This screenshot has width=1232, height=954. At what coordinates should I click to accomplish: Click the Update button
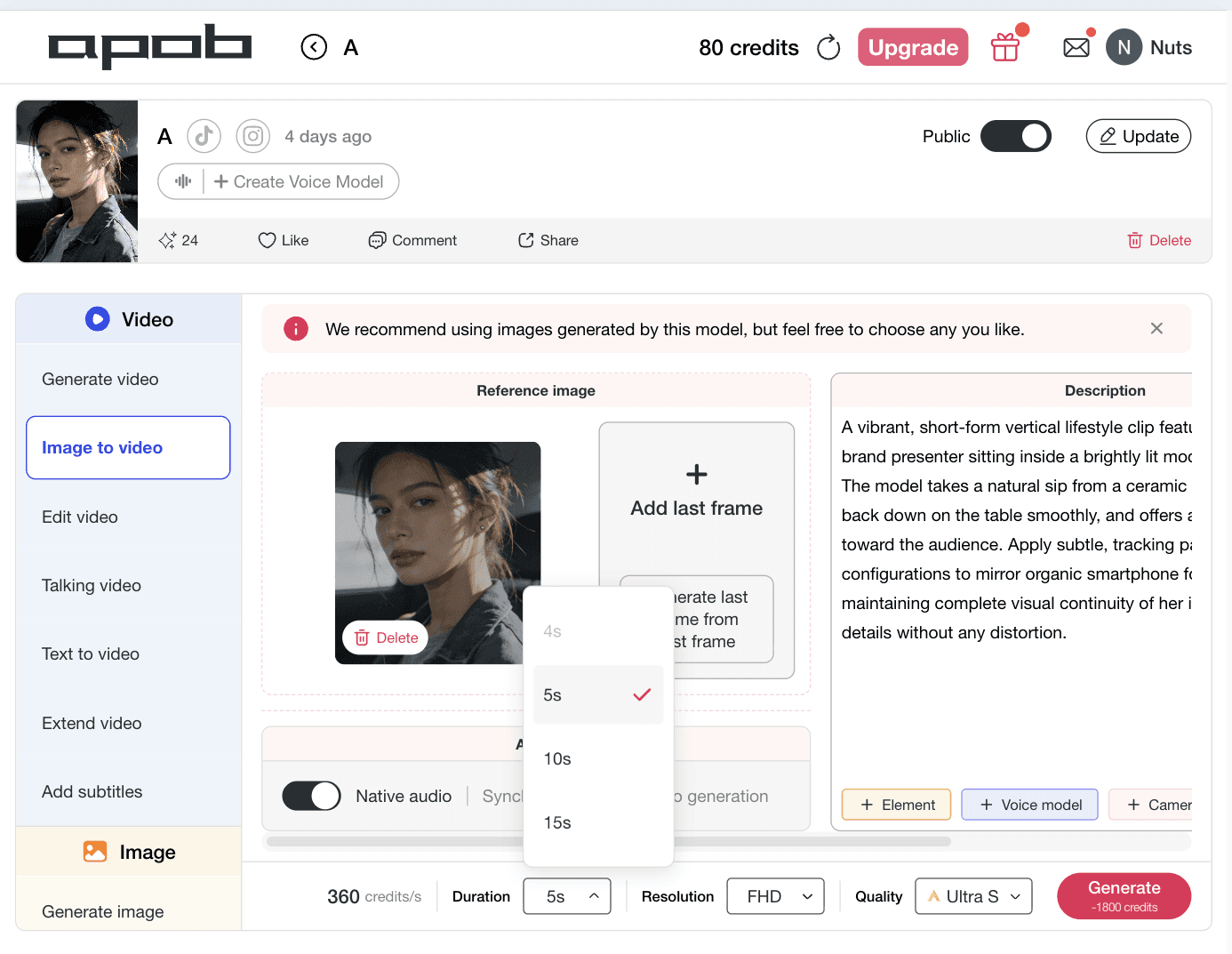pos(1139,136)
